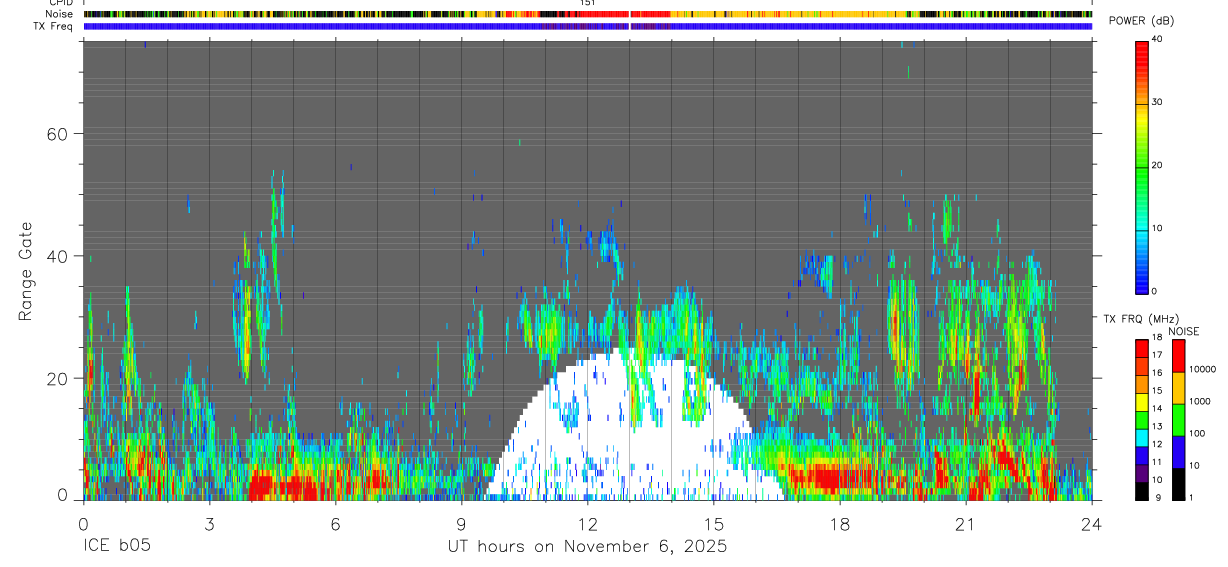Screen dimensions: 1228x567
Task: Click noise scale value 10000
Action: pyautogui.click(x=1202, y=369)
